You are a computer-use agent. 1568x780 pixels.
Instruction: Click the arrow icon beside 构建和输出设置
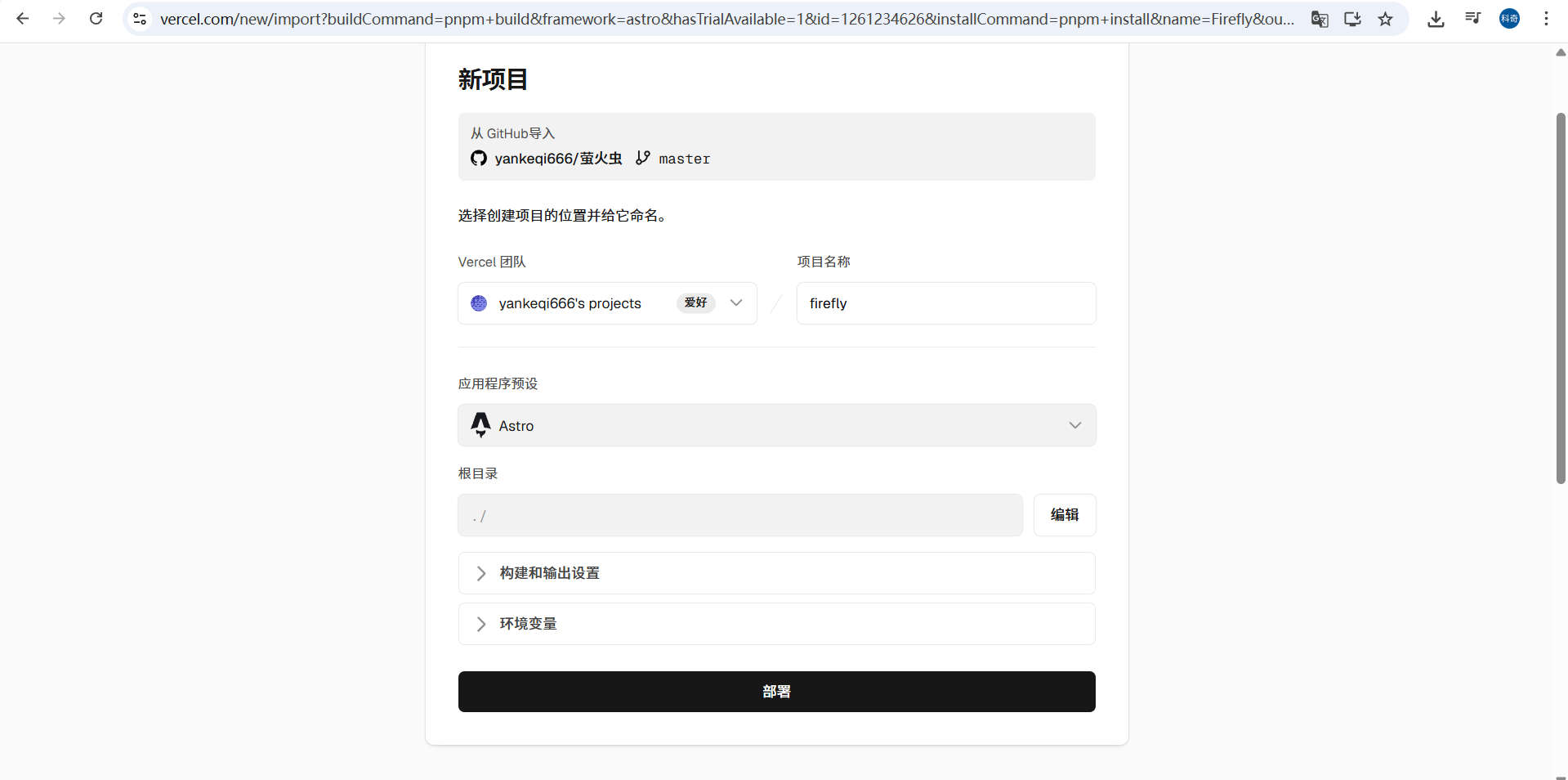tap(481, 573)
